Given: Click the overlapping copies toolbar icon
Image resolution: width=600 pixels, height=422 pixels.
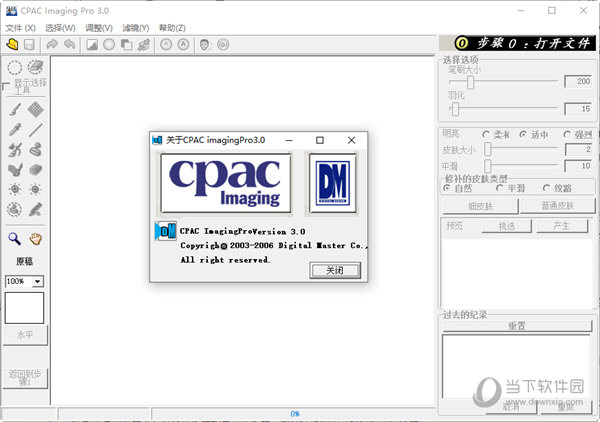Looking at the screenshot, I should [127, 45].
